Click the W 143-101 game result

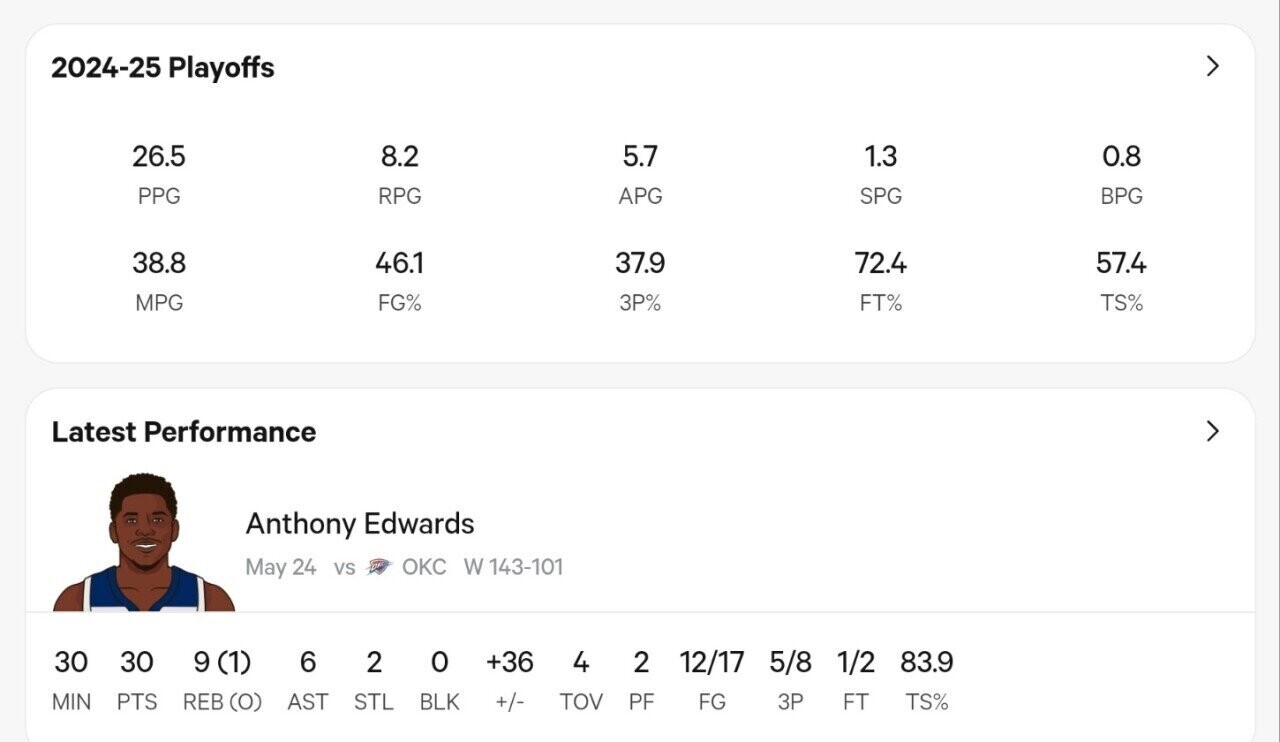pyautogui.click(x=513, y=567)
